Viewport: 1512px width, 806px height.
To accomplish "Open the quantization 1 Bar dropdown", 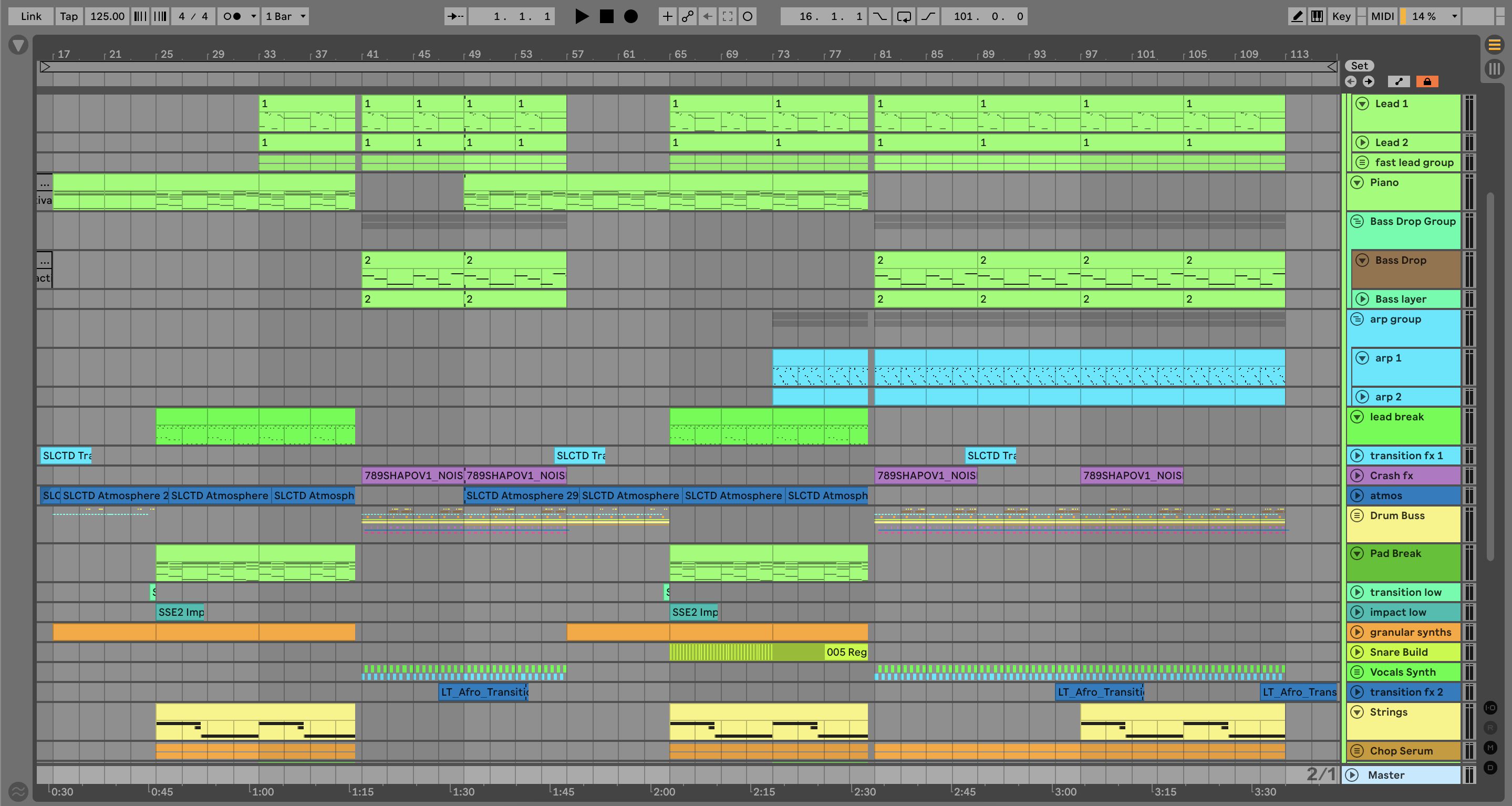I will tap(285, 16).
